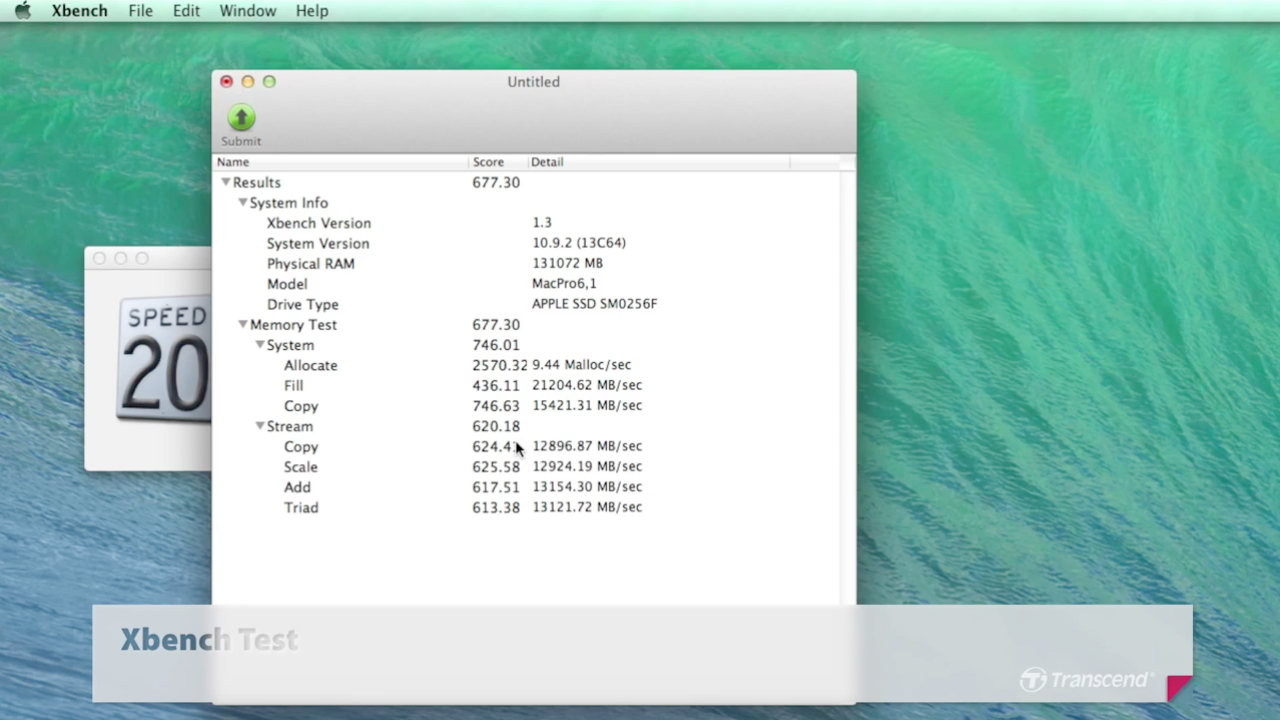Open the Xbench application menu
This screenshot has height=720, width=1280.
point(79,11)
